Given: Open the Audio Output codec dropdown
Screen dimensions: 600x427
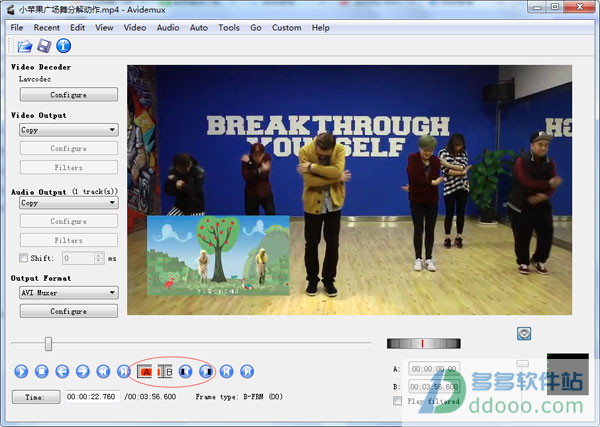Looking at the screenshot, I should 69,203.
